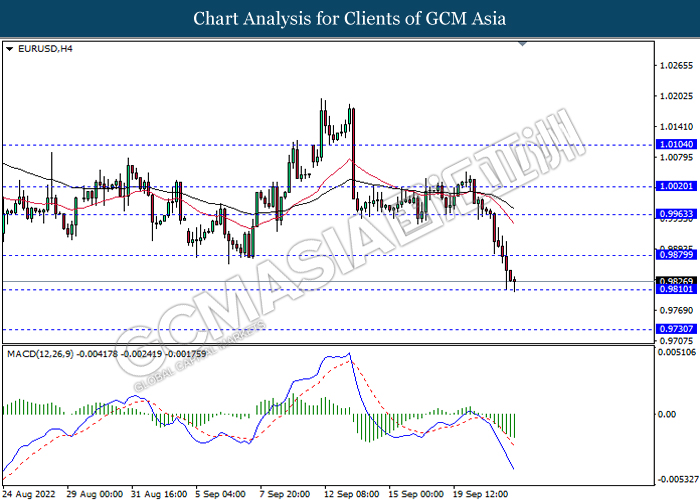Click the 15 Sep 00:00 time label
This screenshot has width=700, height=500.
click(416, 494)
